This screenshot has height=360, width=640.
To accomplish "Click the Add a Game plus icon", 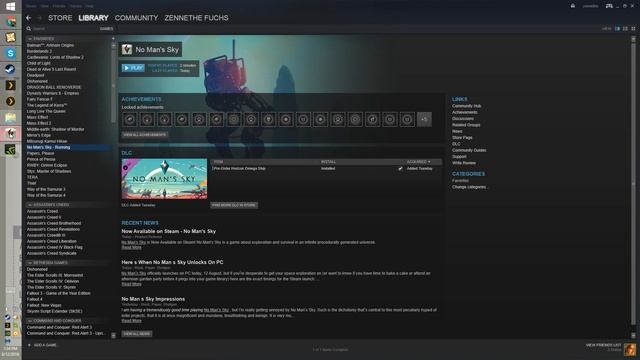I will [x=29, y=345].
